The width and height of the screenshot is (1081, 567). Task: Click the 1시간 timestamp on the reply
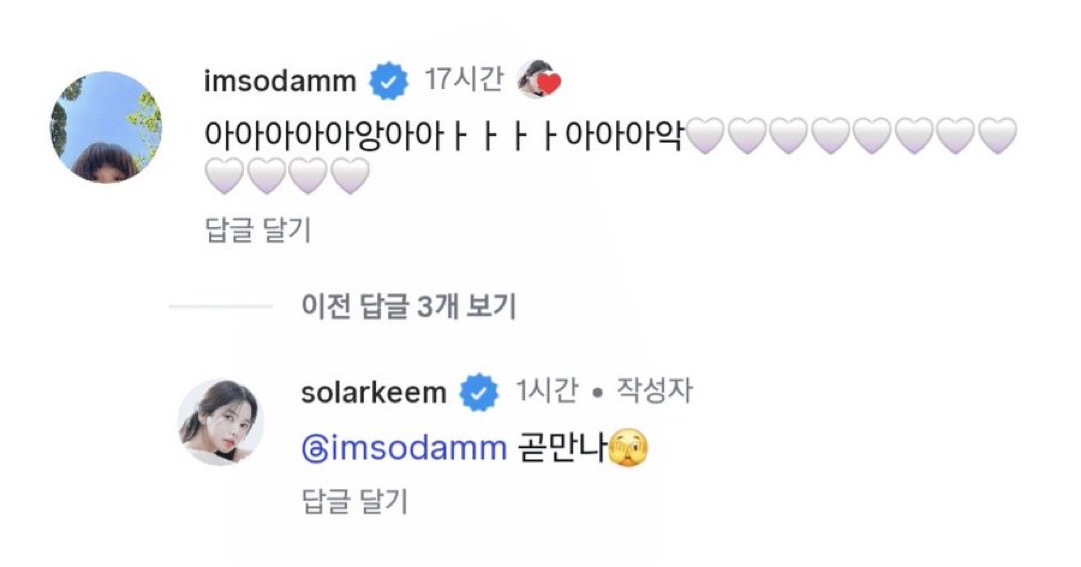coord(546,392)
